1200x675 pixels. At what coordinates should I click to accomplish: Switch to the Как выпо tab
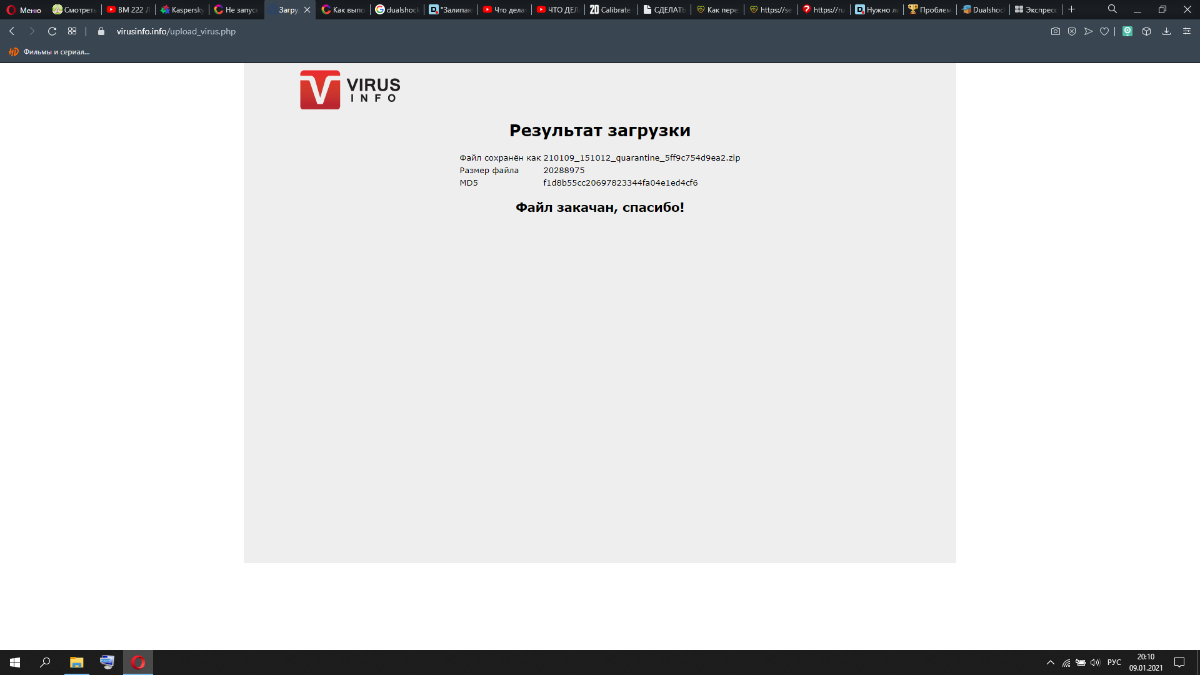coord(342,9)
